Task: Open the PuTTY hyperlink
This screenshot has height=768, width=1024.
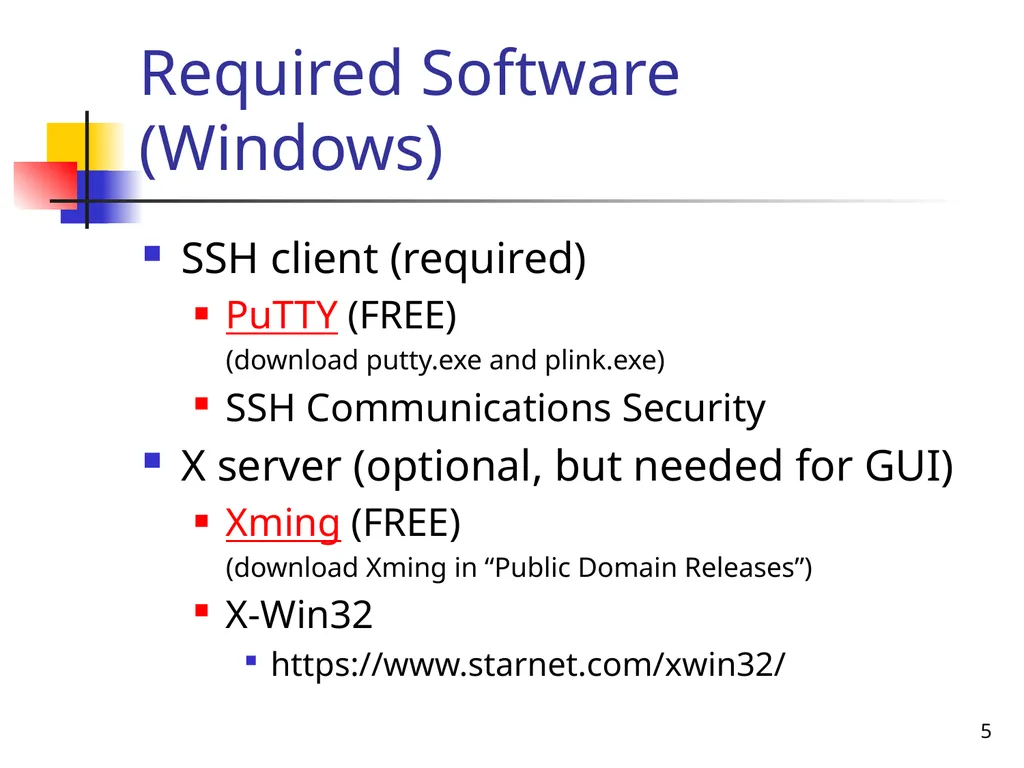Action: point(281,315)
